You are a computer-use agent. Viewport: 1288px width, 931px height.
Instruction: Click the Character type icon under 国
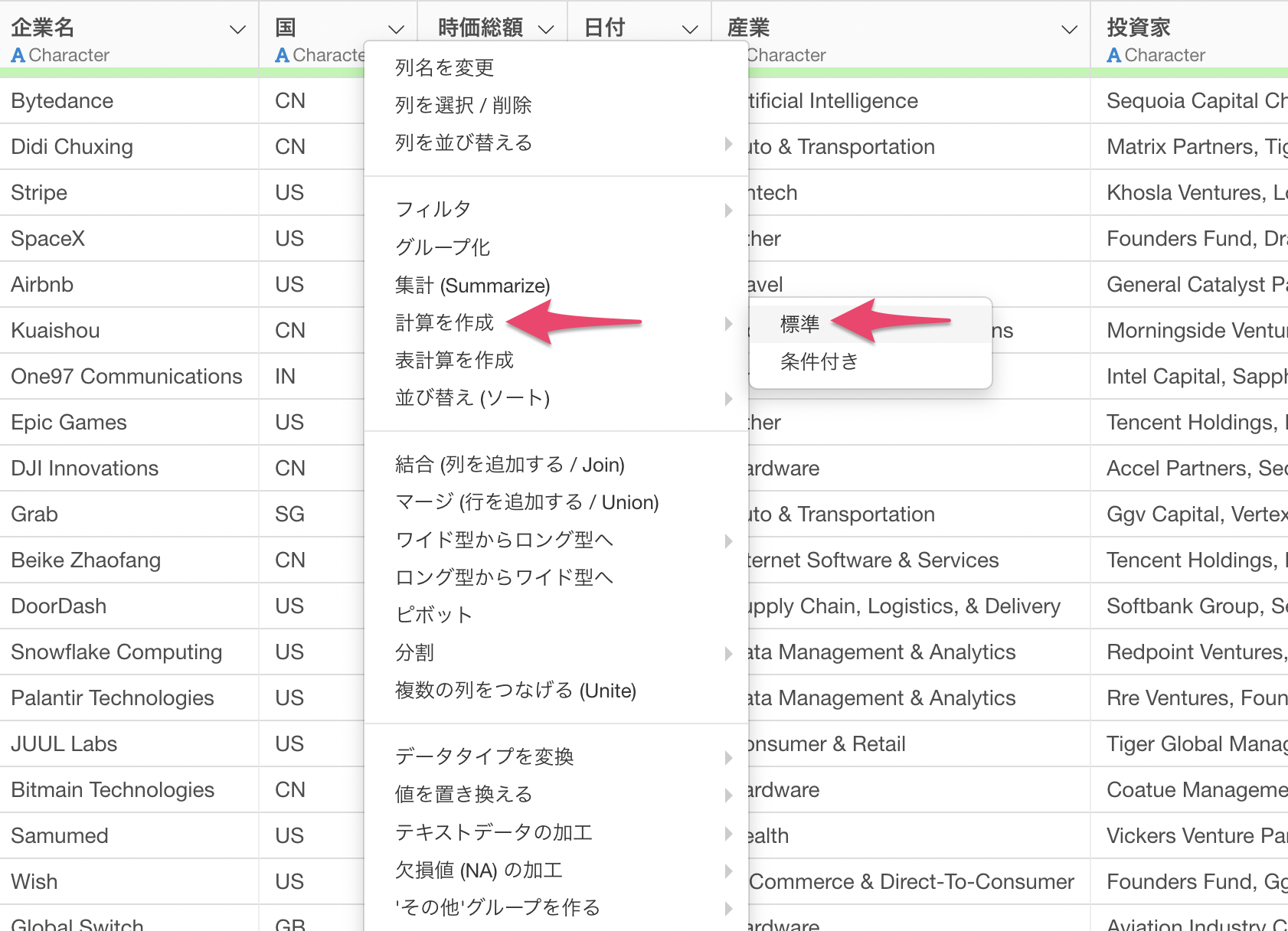pos(282,55)
